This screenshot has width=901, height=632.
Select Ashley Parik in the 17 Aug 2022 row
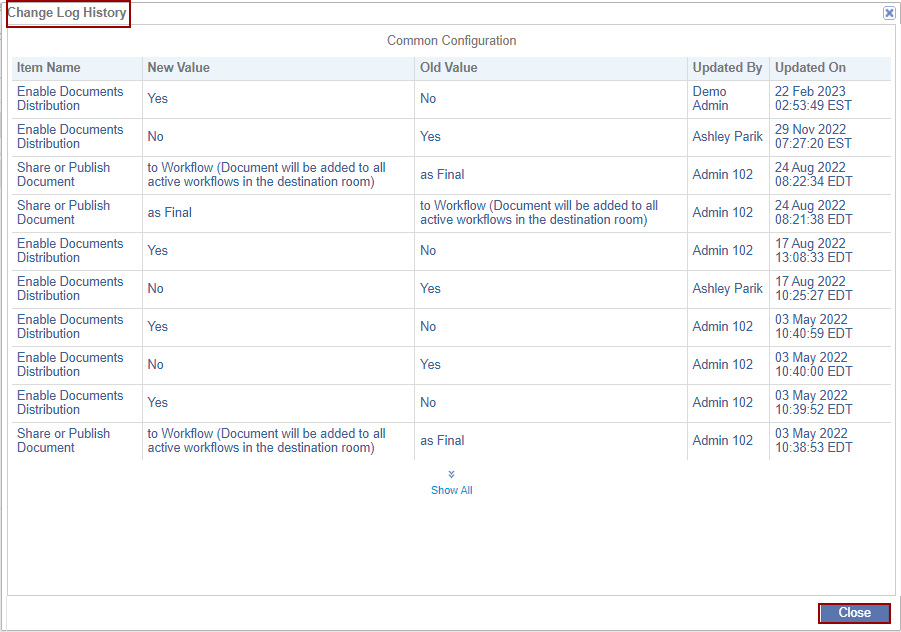(727, 288)
